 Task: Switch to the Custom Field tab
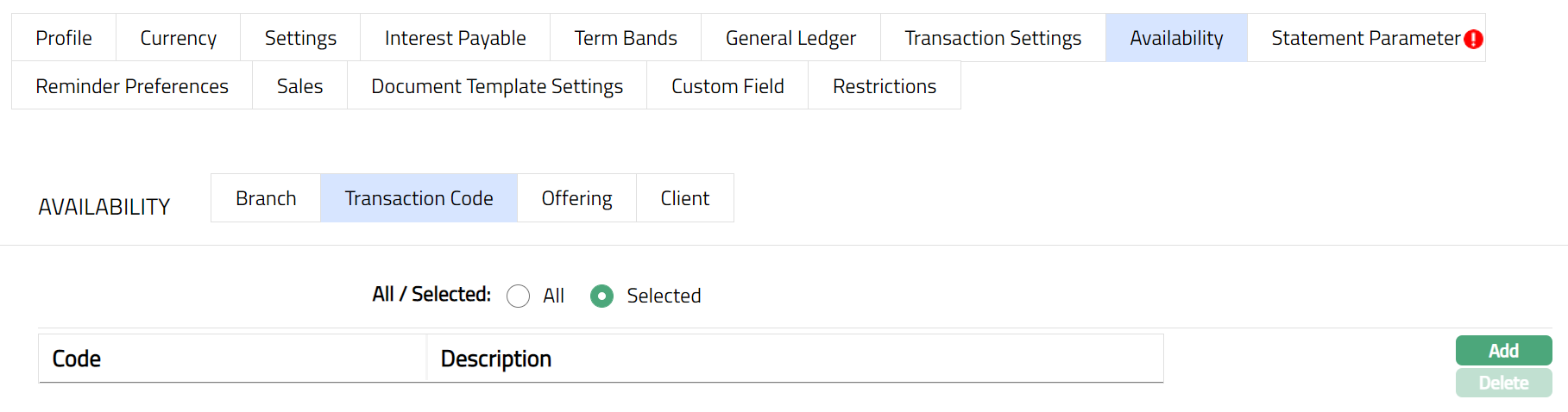(727, 86)
